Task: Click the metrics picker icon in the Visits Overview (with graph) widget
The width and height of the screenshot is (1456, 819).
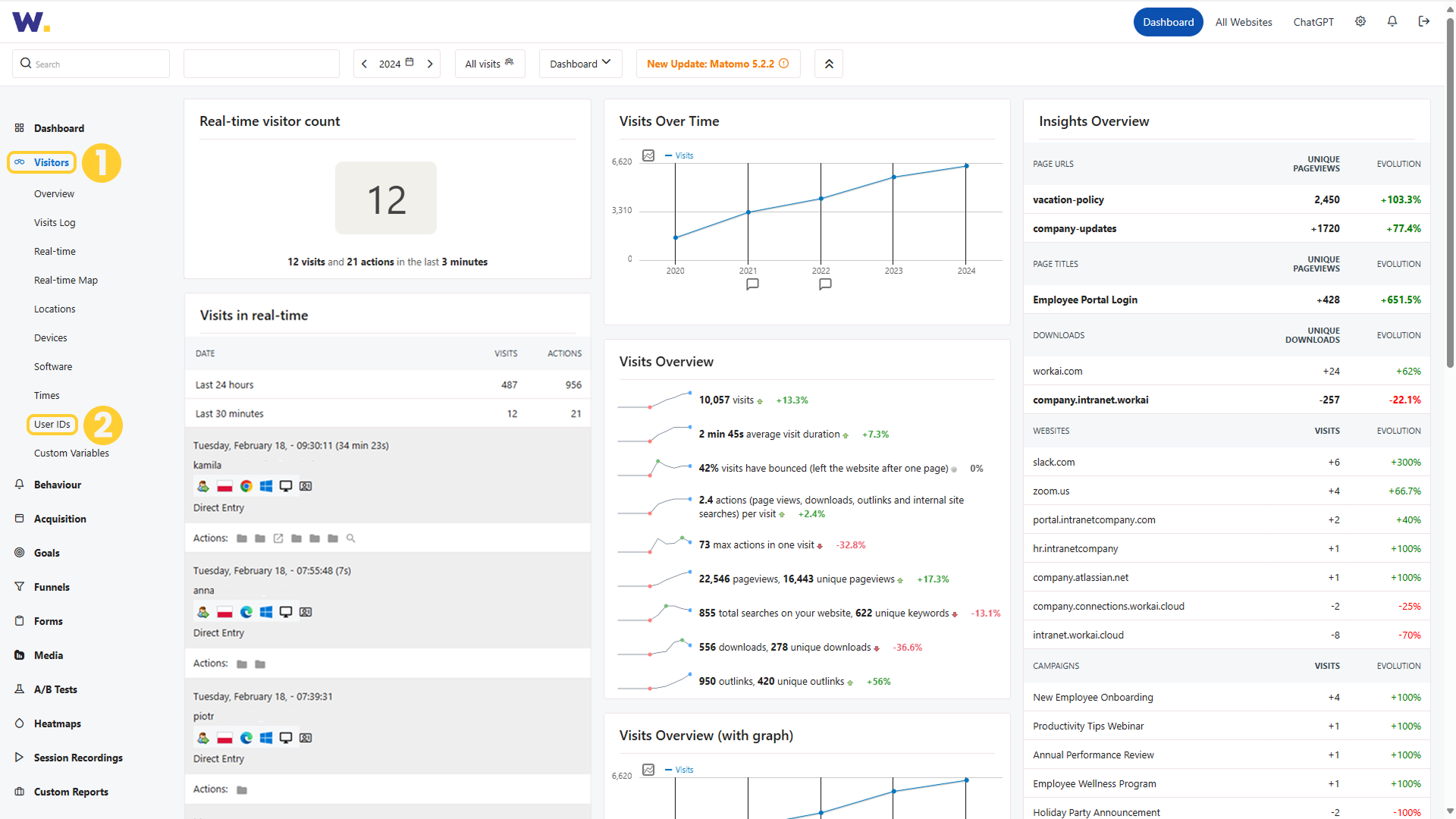Action: [x=648, y=770]
